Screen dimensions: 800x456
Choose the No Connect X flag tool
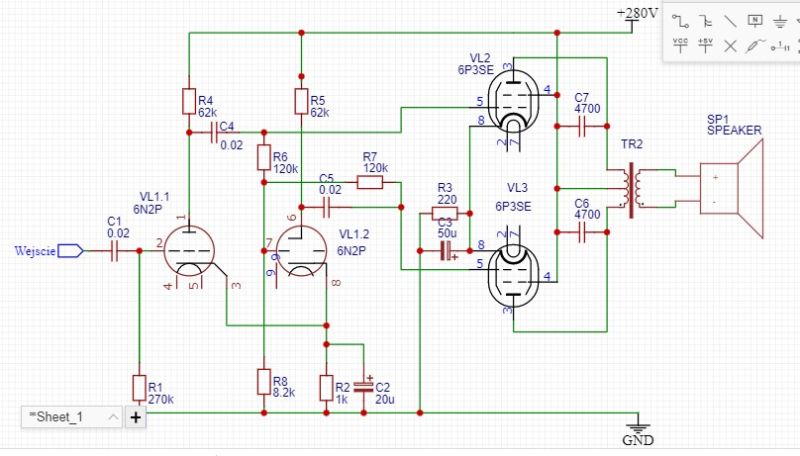pos(730,46)
